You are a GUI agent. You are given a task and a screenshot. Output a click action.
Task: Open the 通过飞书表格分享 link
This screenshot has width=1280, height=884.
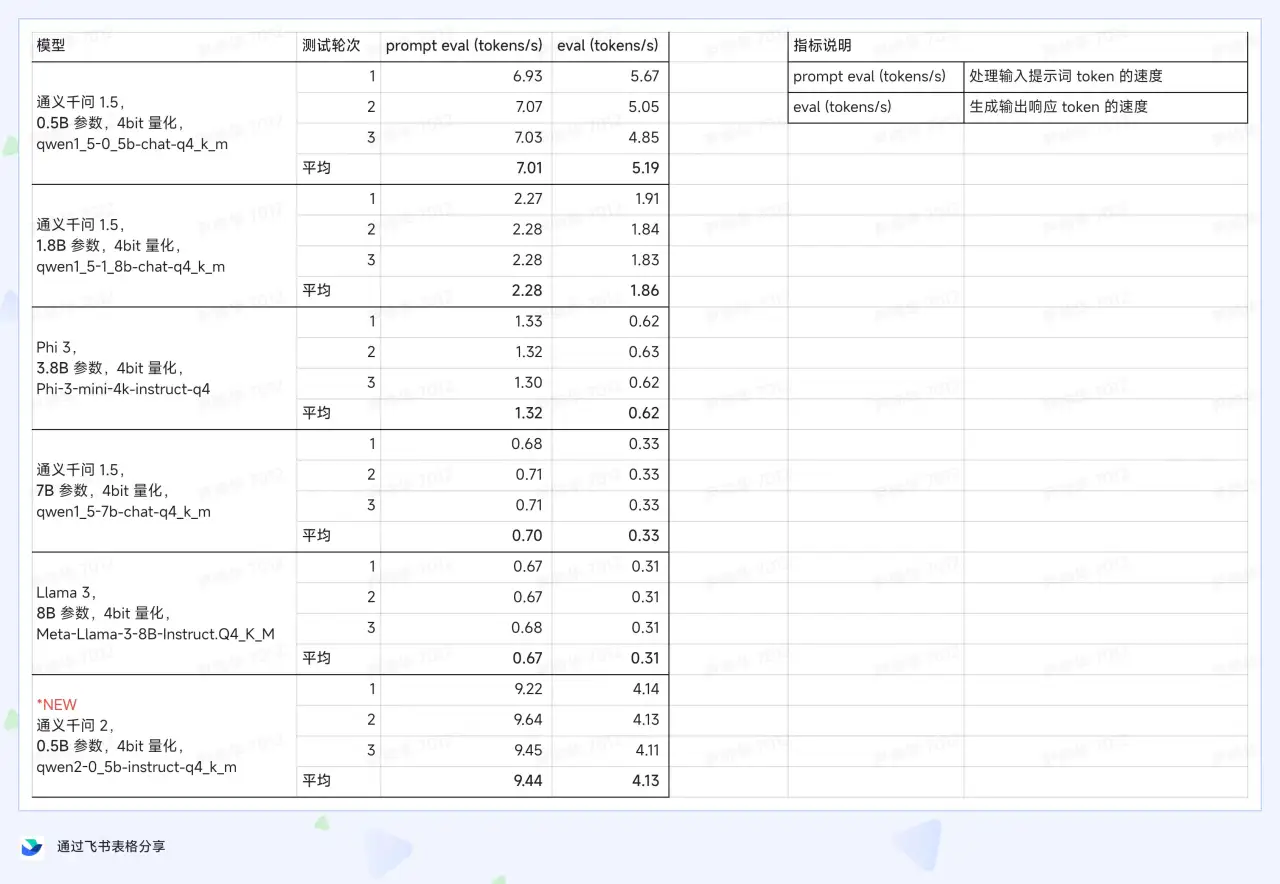[111, 847]
